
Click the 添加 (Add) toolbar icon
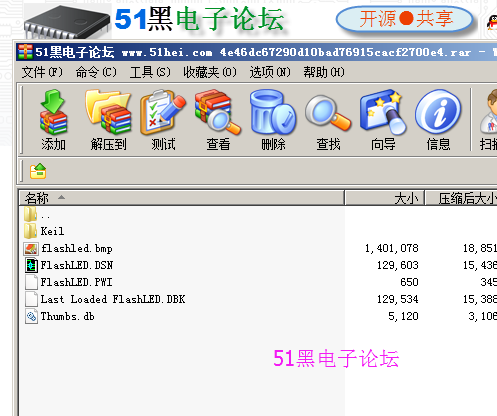53,120
